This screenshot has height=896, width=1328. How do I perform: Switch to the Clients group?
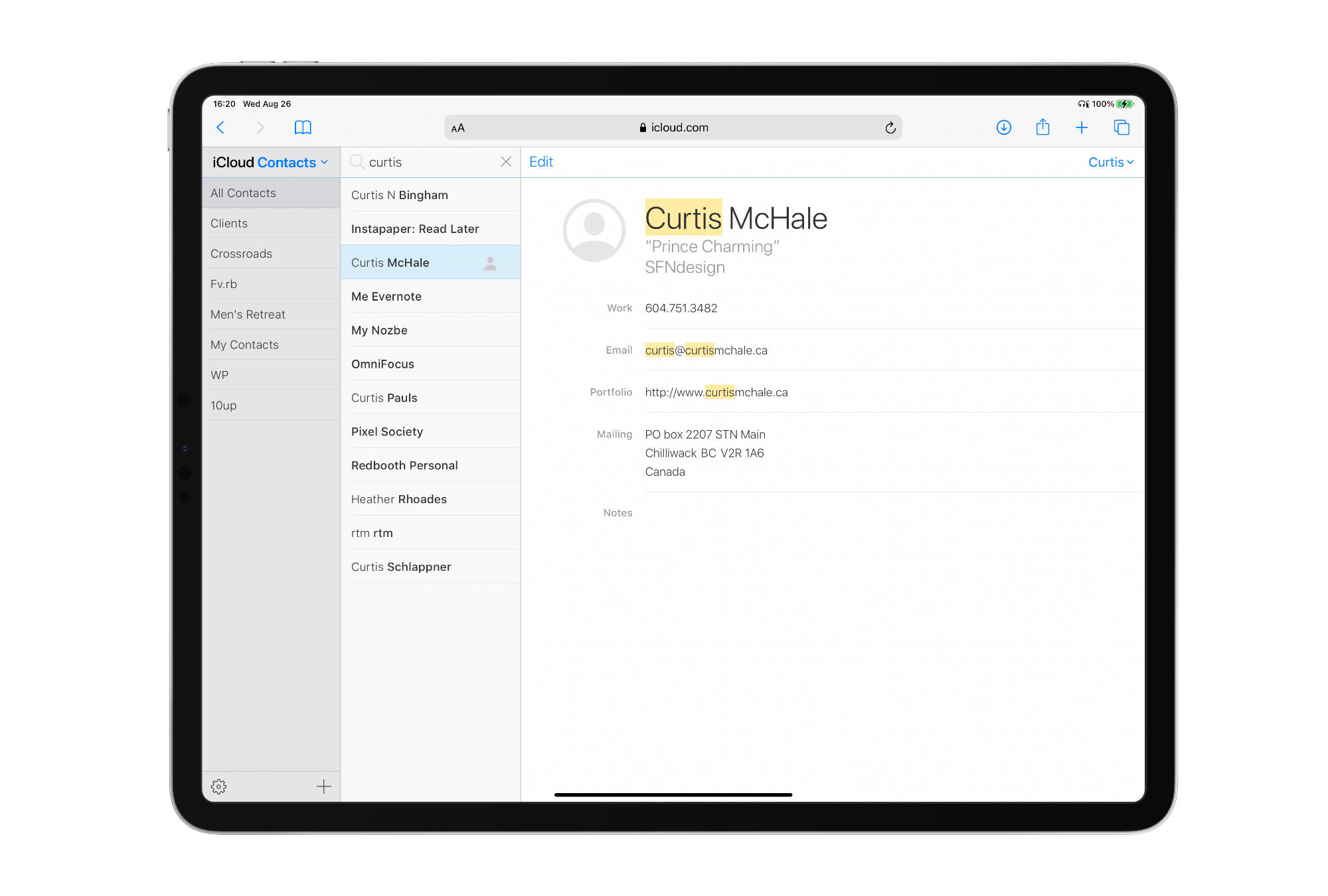pyautogui.click(x=229, y=223)
